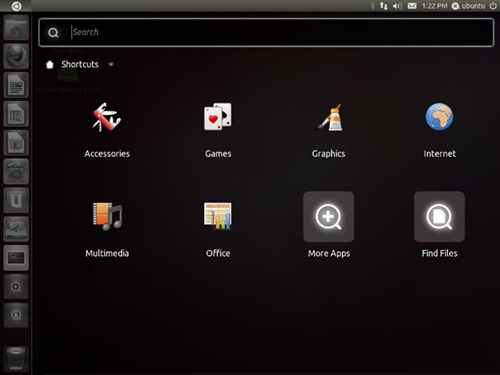500x375 pixels.
Task: Open the mail envelope messaging menu
Action: (412, 6)
